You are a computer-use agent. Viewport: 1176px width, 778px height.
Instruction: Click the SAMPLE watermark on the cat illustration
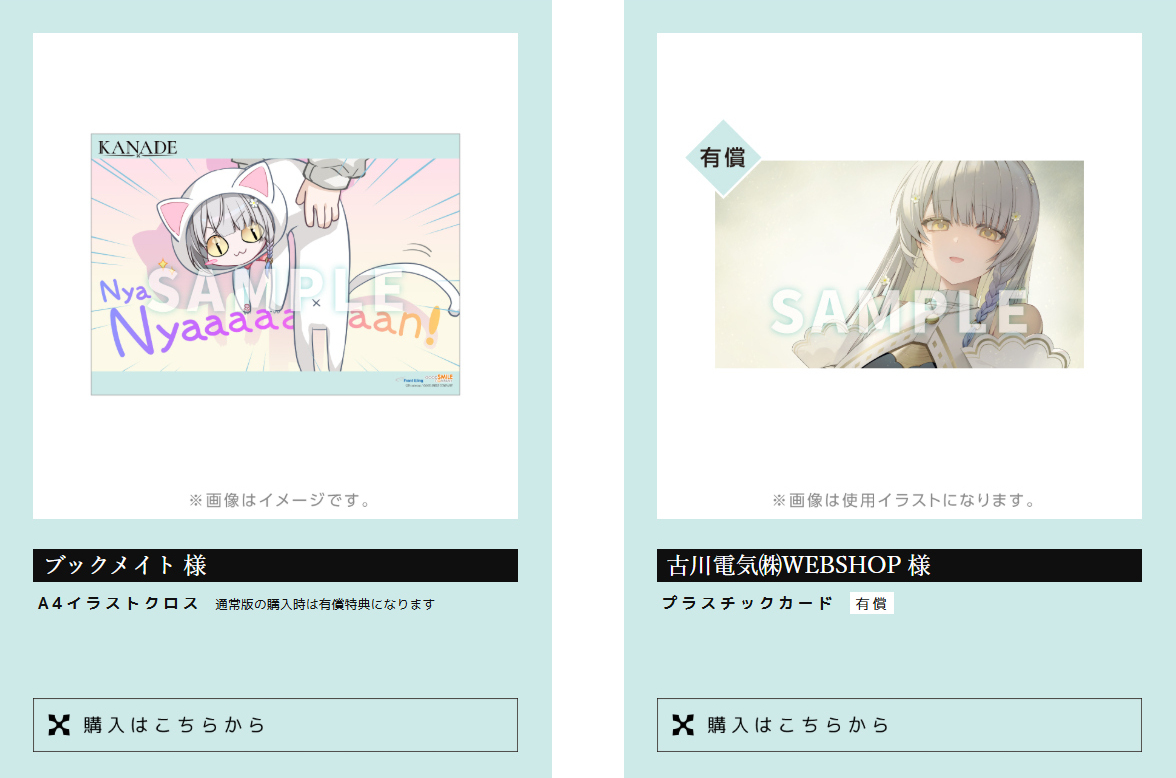click(x=277, y=290)
